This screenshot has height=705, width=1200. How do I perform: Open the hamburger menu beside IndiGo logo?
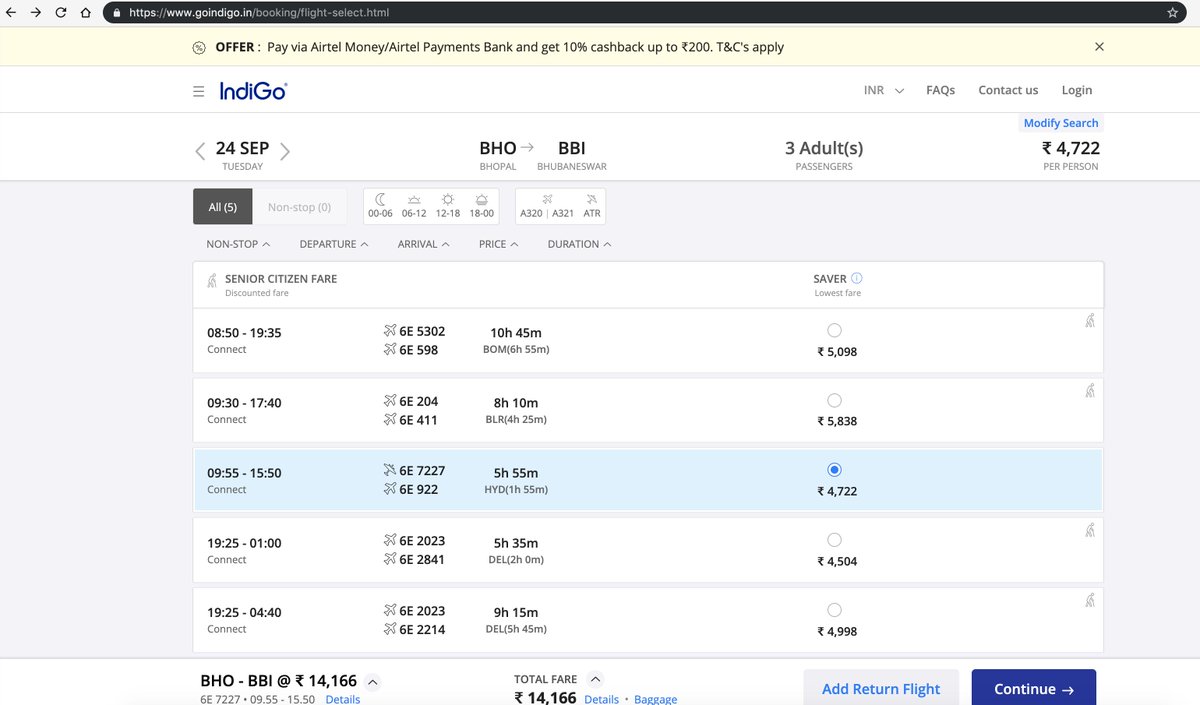click(x=198, y=91)
